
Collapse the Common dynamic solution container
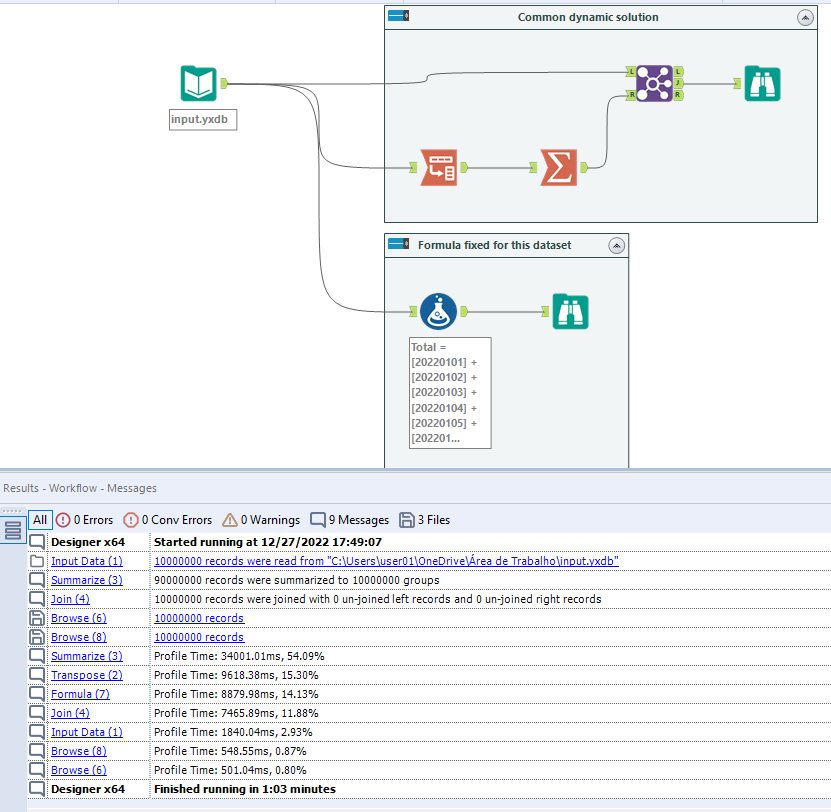[x=805, y=17]
